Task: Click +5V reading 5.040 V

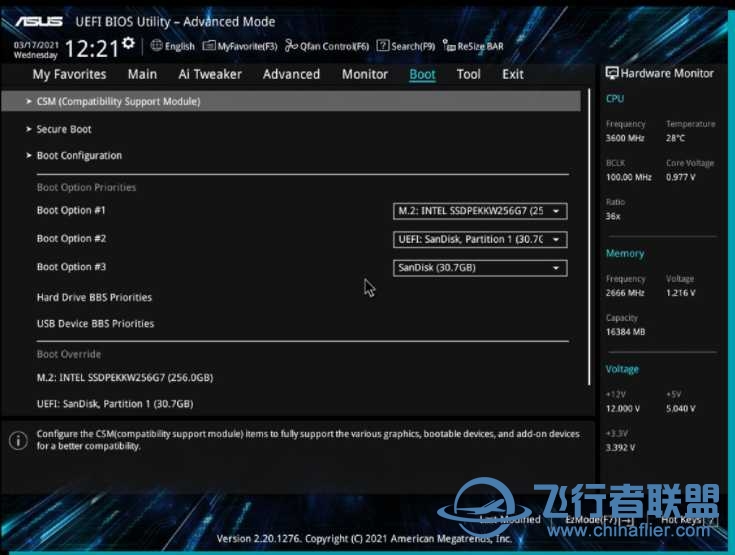Action: pos(681,409)
